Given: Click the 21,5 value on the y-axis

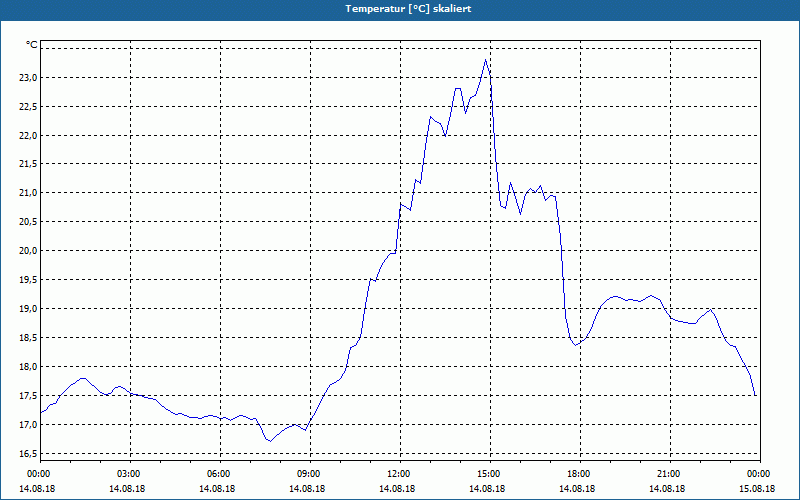Looking at the screenshot, I should (28, 164).
